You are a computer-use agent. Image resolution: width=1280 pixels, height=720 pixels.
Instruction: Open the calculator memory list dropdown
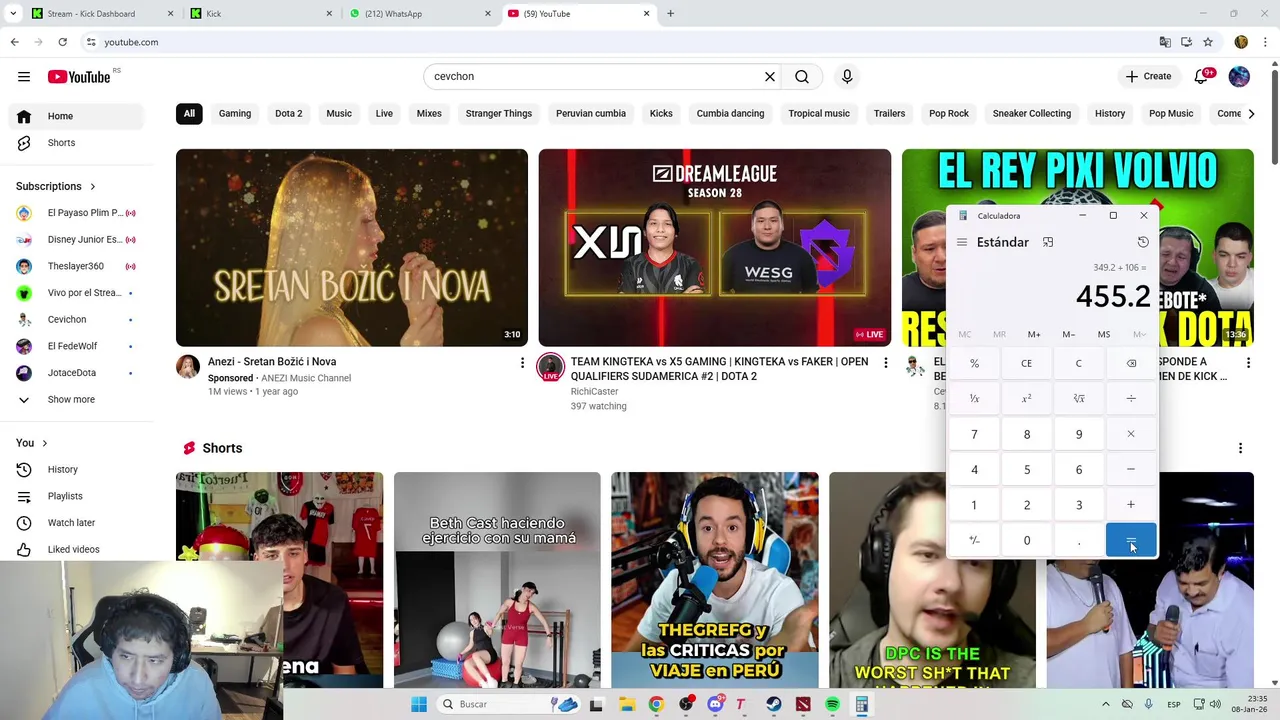point(1139,334)
